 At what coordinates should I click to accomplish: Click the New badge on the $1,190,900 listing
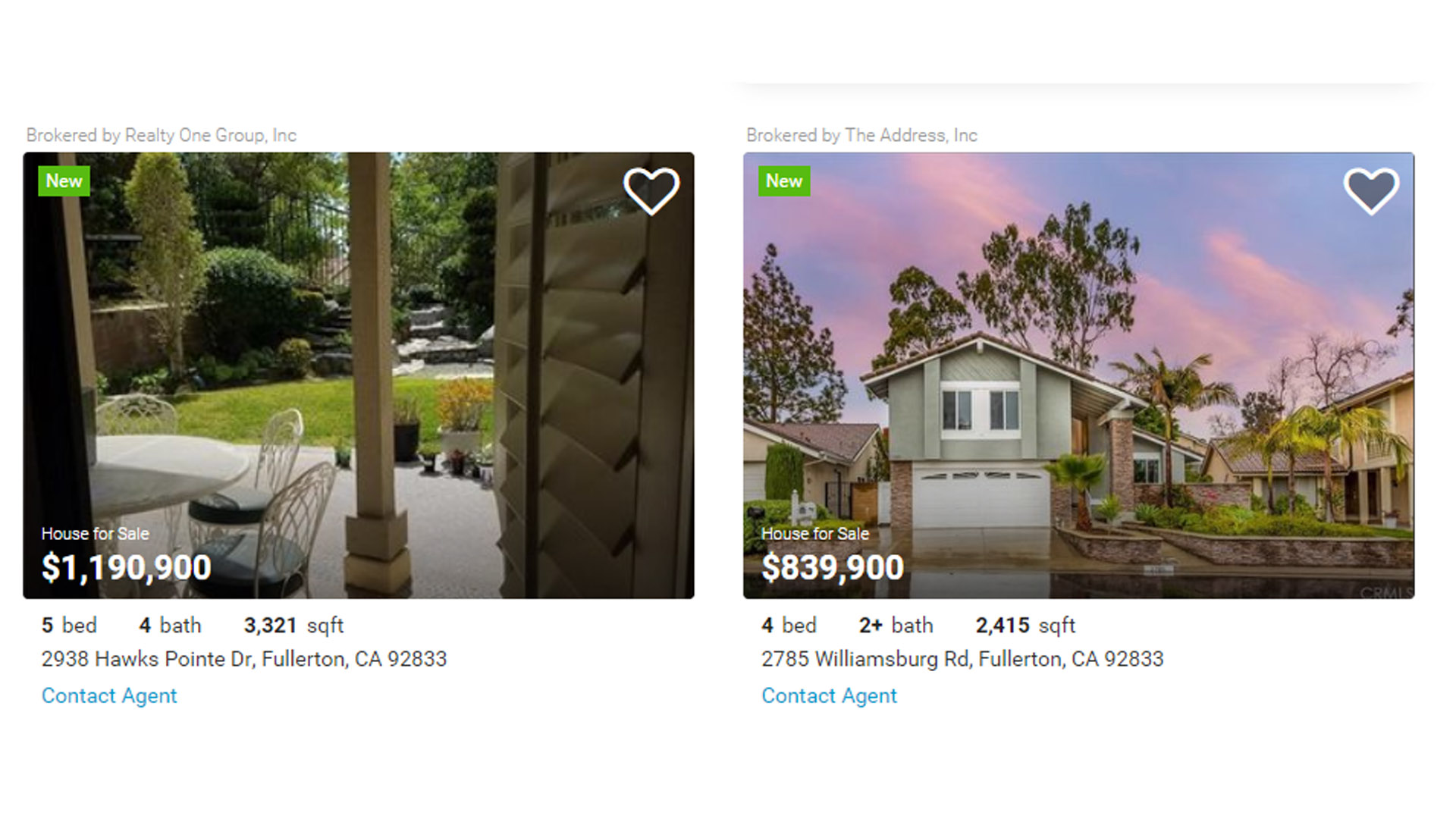(x=64, y=181)
